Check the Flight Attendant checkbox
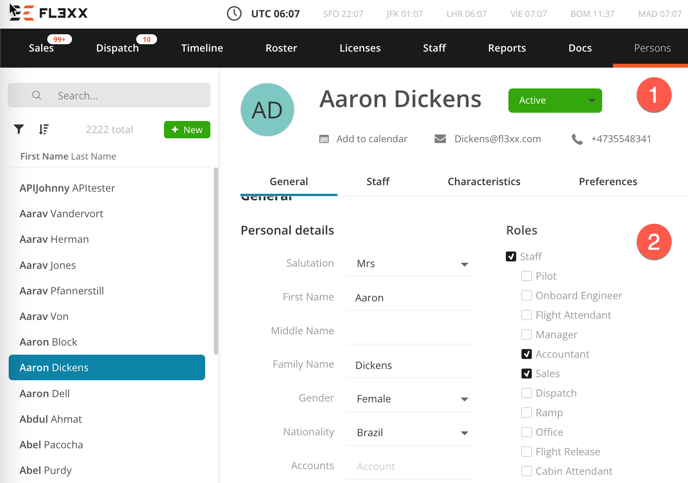Image resolution: width=688 pixels, height=483 pixels. tap(526, 315)
